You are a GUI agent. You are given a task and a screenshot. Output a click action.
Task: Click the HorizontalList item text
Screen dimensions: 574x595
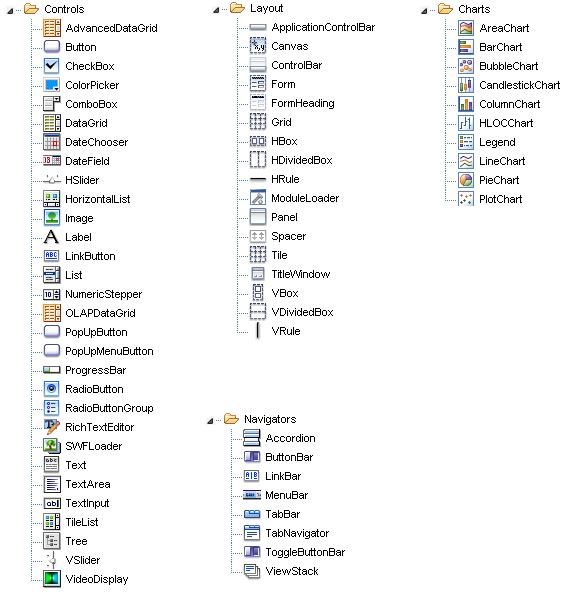(98, 199)
